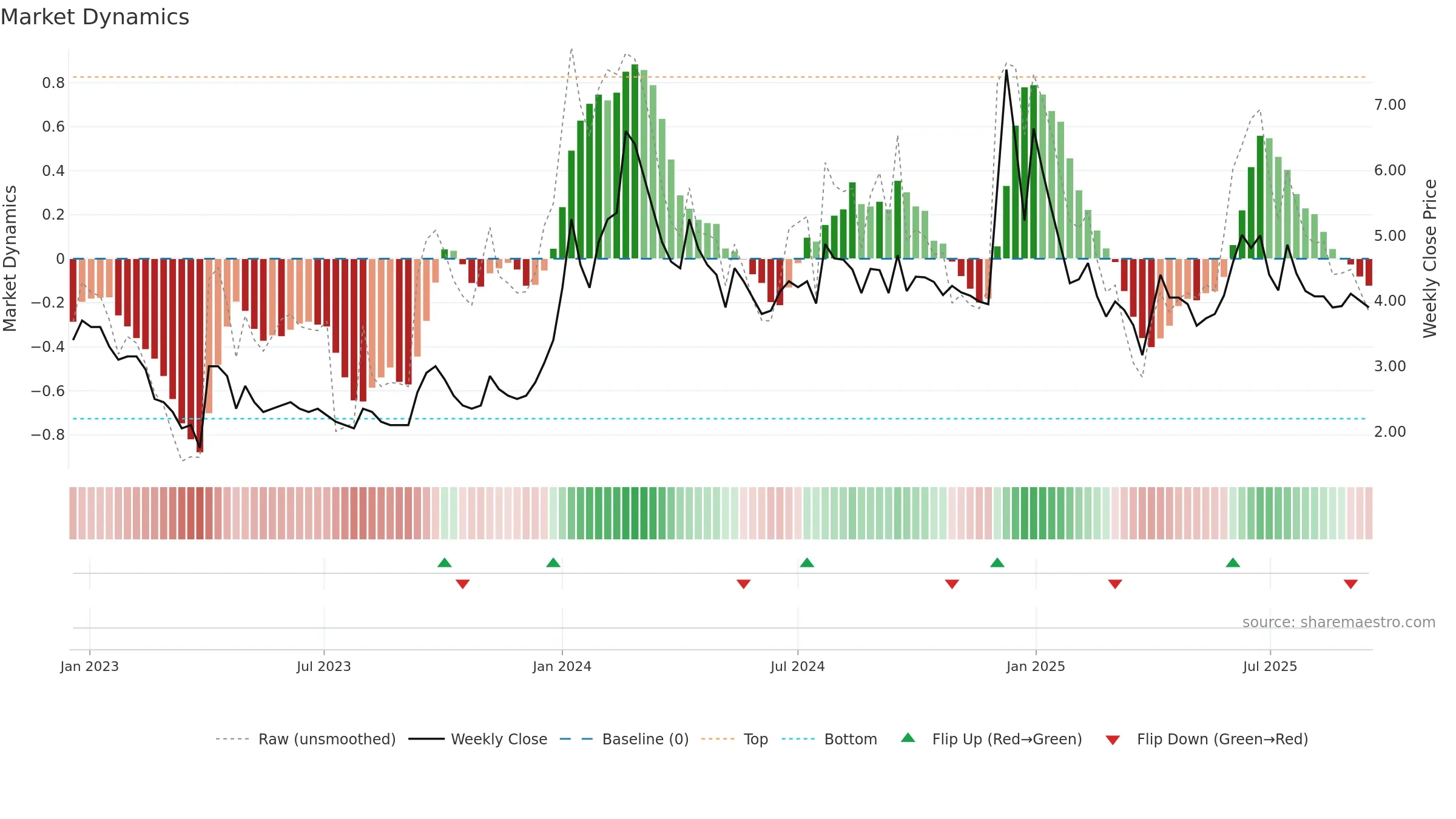Click the Jul 2025 axis label
1456x819 pixels.
point(1270,666)
